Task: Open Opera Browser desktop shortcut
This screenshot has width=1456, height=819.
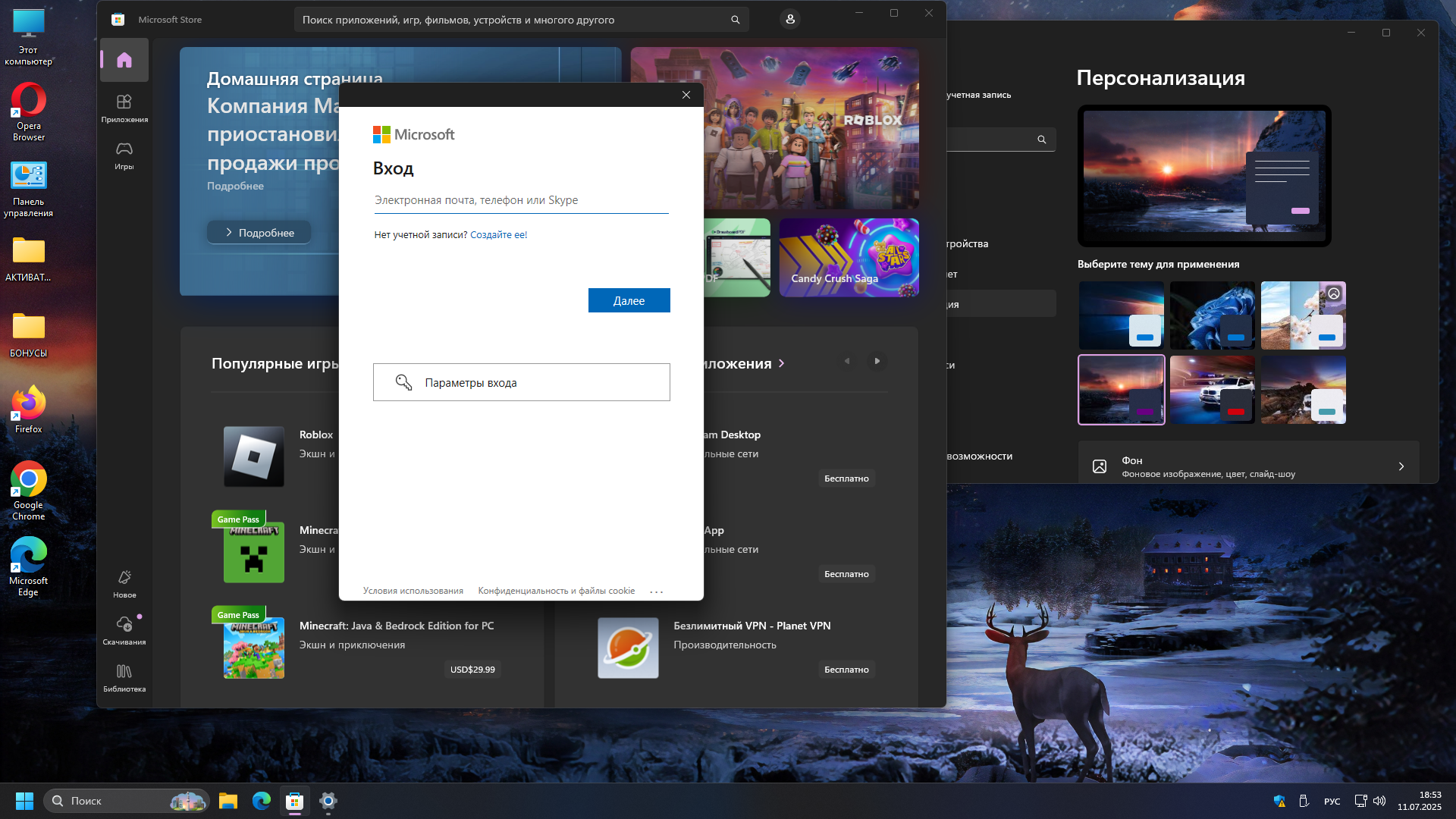Action: [x=29, y=112]
